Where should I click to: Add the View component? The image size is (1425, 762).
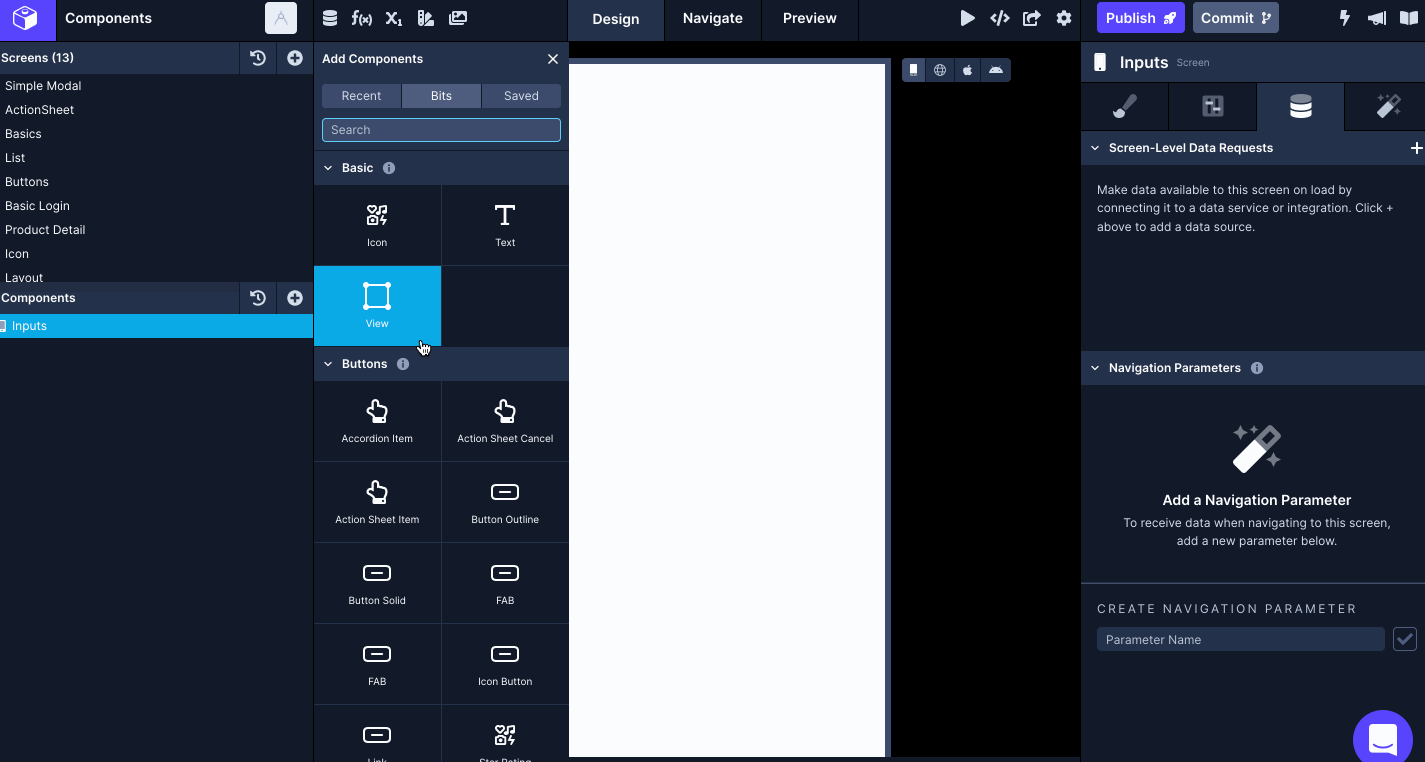coord(377,306)
